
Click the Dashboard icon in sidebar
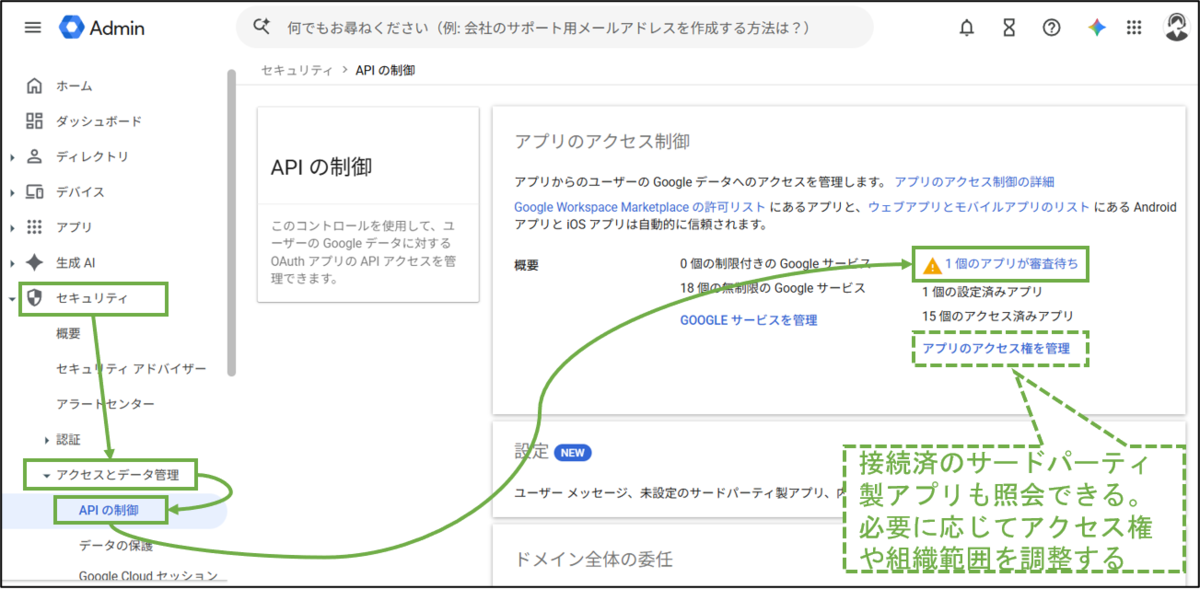coord(35,121)
